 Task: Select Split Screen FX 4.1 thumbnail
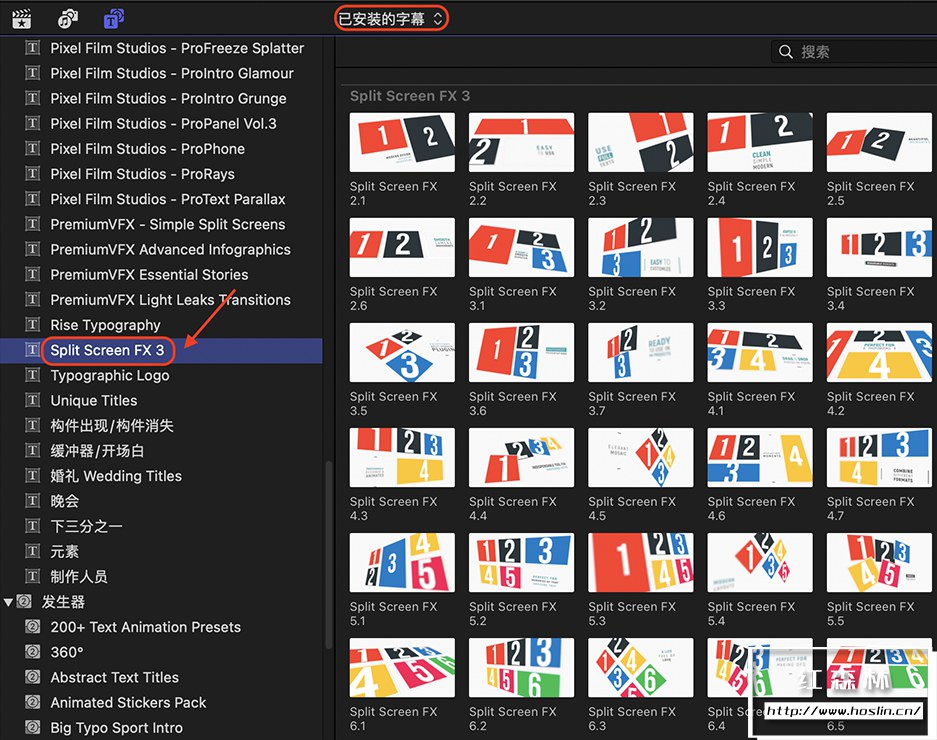(x=760, y=353)
